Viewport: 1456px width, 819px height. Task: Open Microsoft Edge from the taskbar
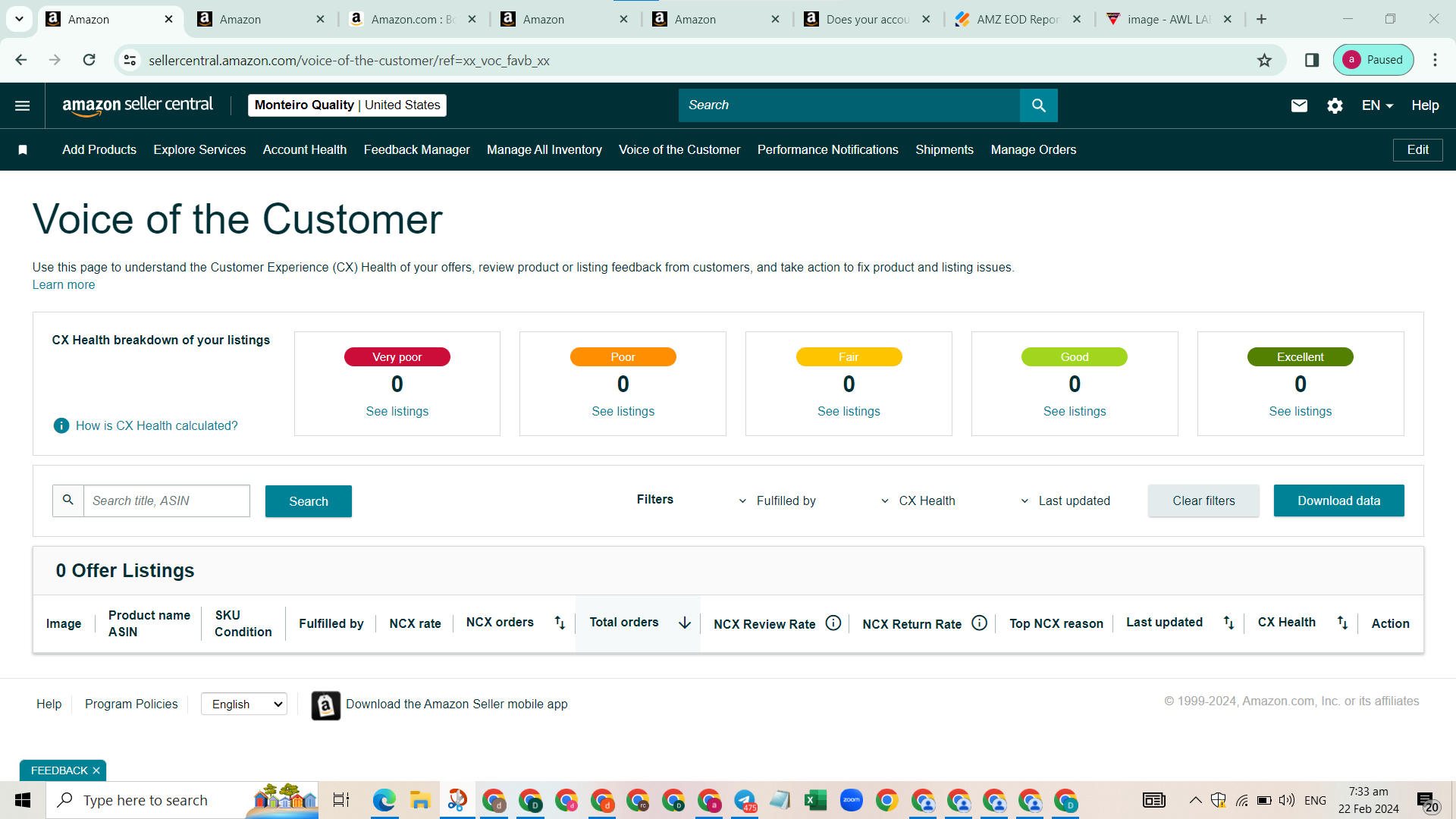click(384, 800)
